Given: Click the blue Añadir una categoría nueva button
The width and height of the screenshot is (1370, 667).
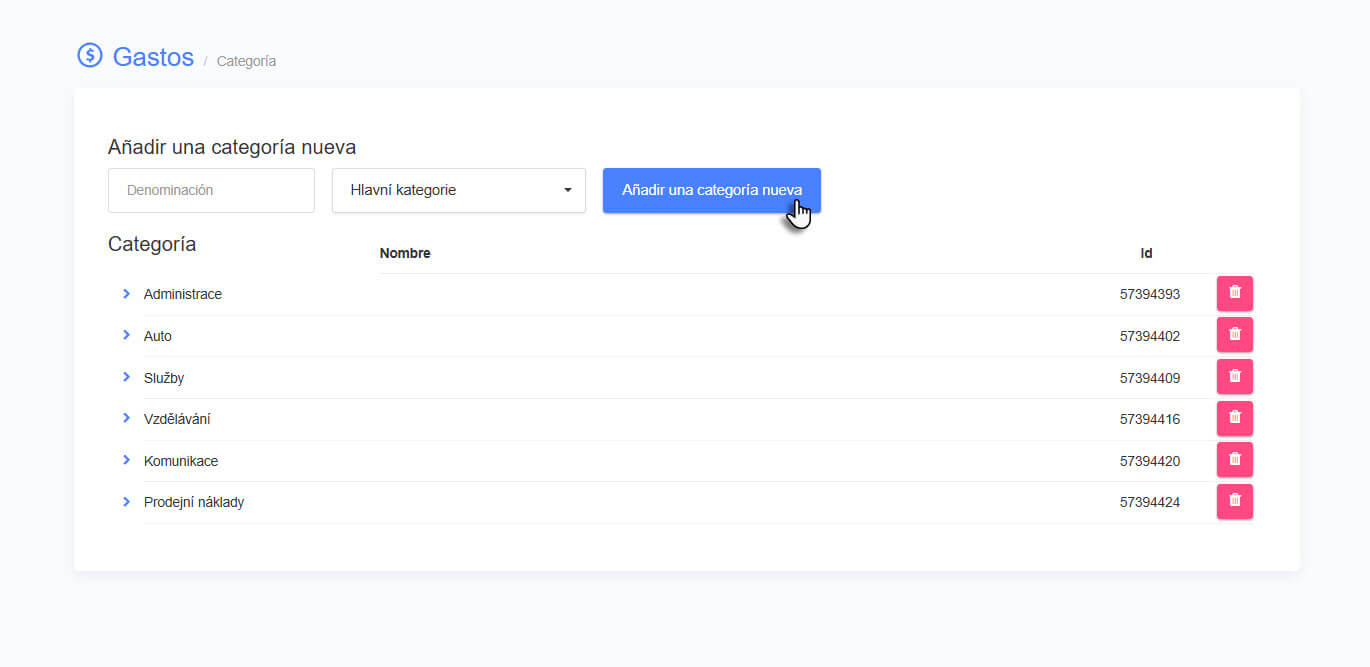Looking at the screenshot, I should click(x=712, y=190).
